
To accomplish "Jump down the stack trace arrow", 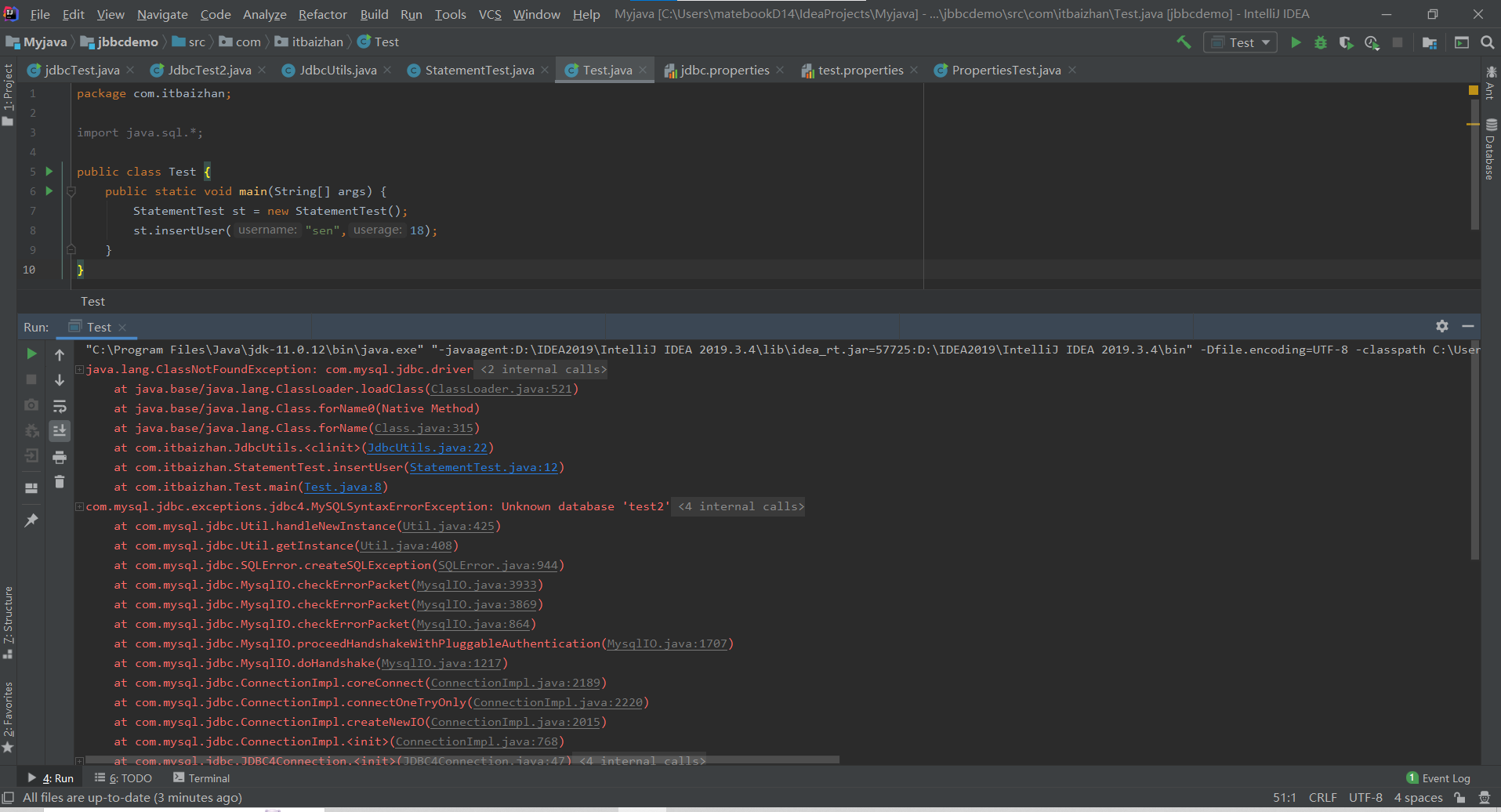I will 60,380.
